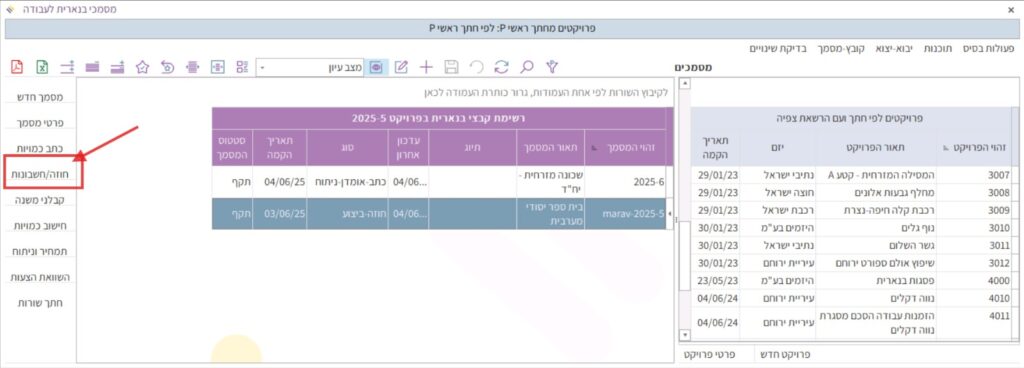The width and height of the screenshot is (1024, 368).
Task: Click the filter funnel icon
Action: tap(552, 67)
